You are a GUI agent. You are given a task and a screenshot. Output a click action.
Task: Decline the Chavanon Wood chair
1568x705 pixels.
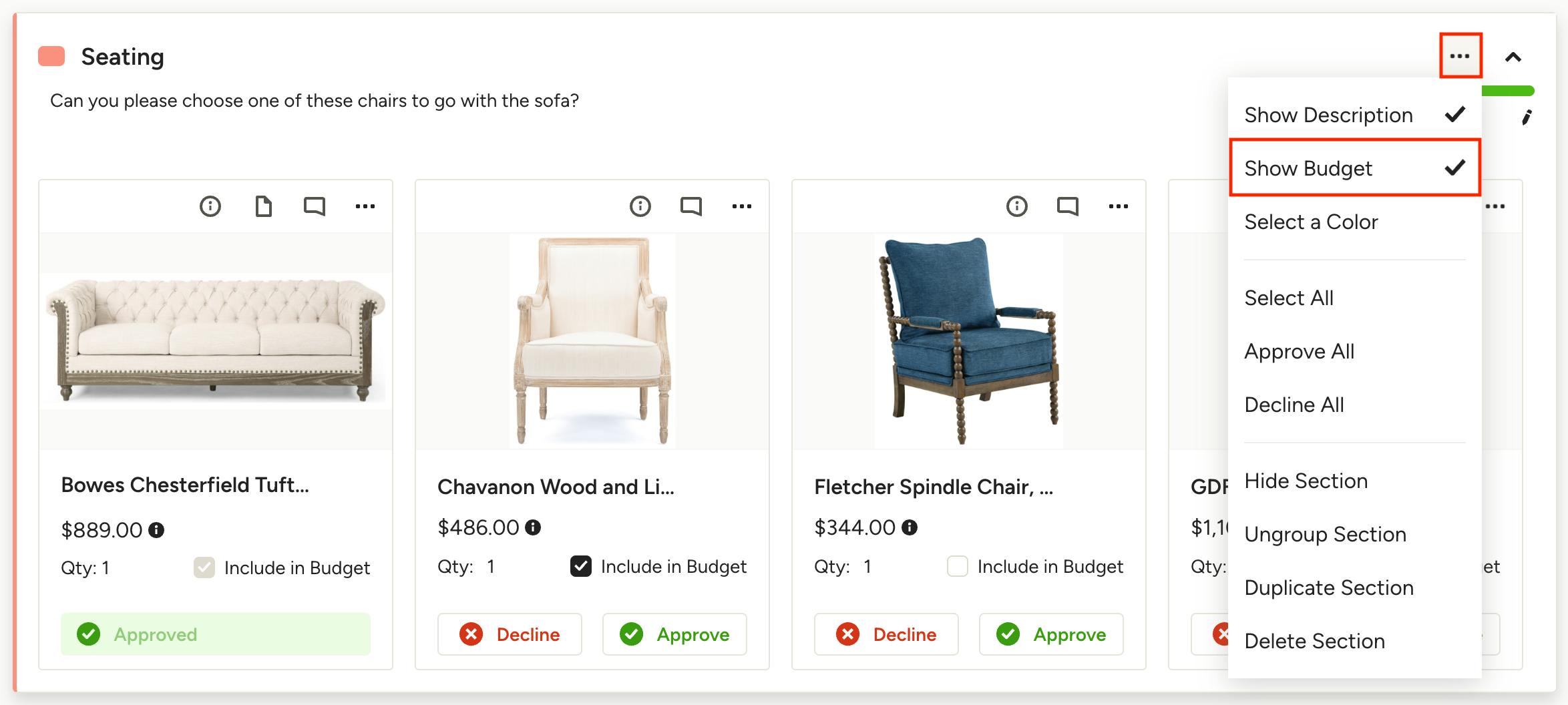(x=510, y=634)
